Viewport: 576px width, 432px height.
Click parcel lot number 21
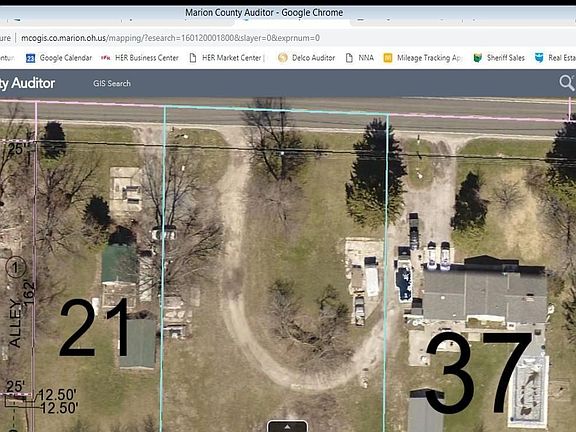click(x=94, y=328)
